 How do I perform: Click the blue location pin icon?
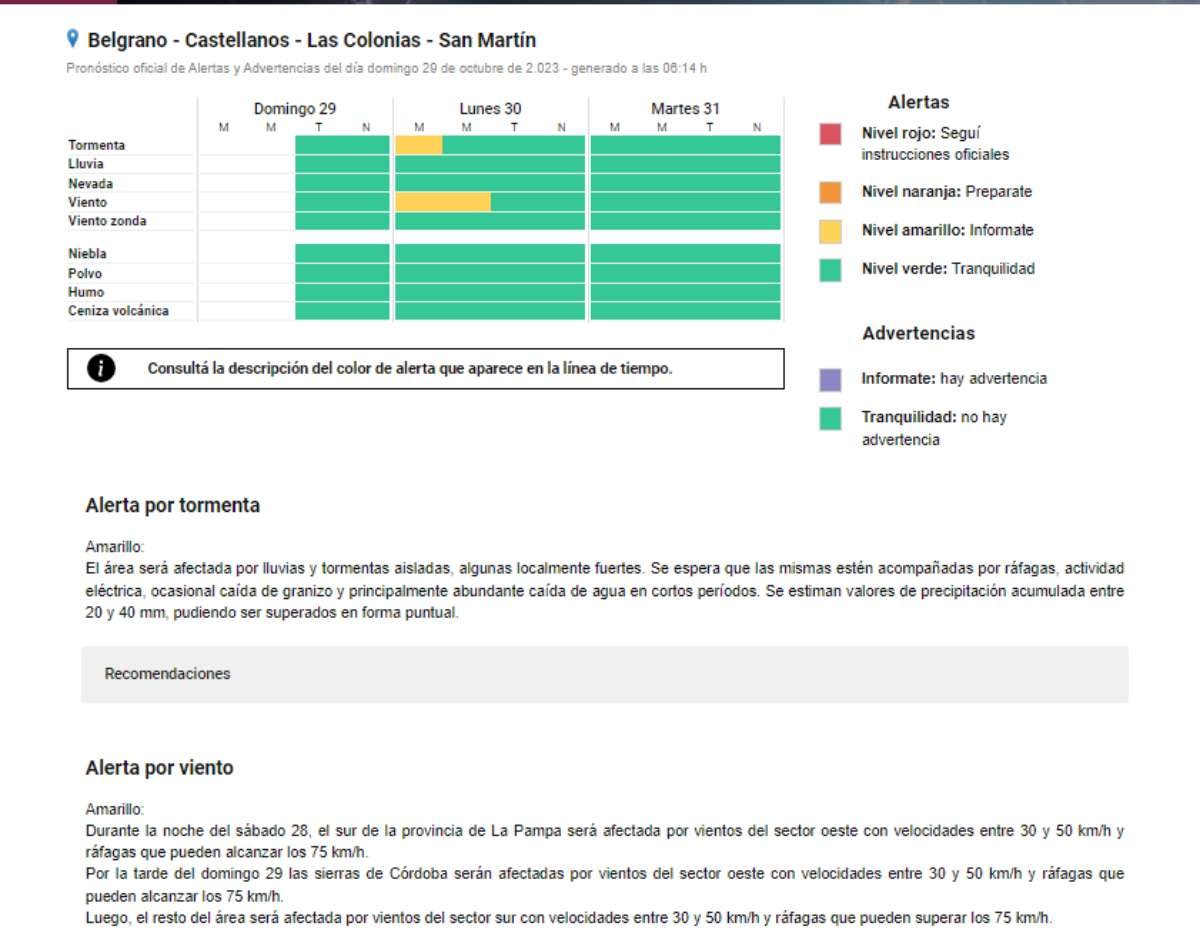coord(72,39)
